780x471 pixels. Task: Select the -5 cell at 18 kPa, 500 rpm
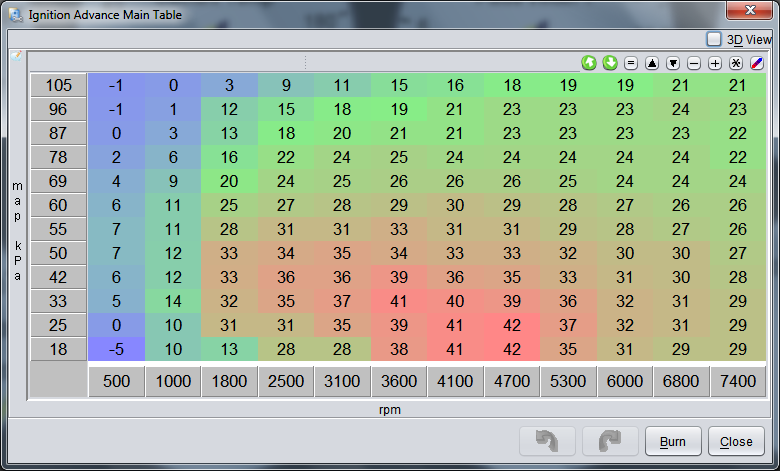[116, 349]
